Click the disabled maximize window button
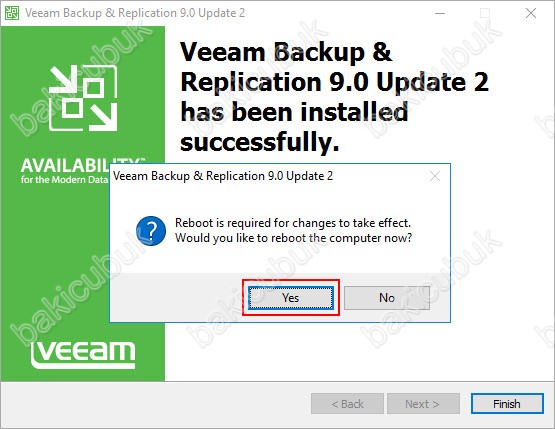 (485, 13)
